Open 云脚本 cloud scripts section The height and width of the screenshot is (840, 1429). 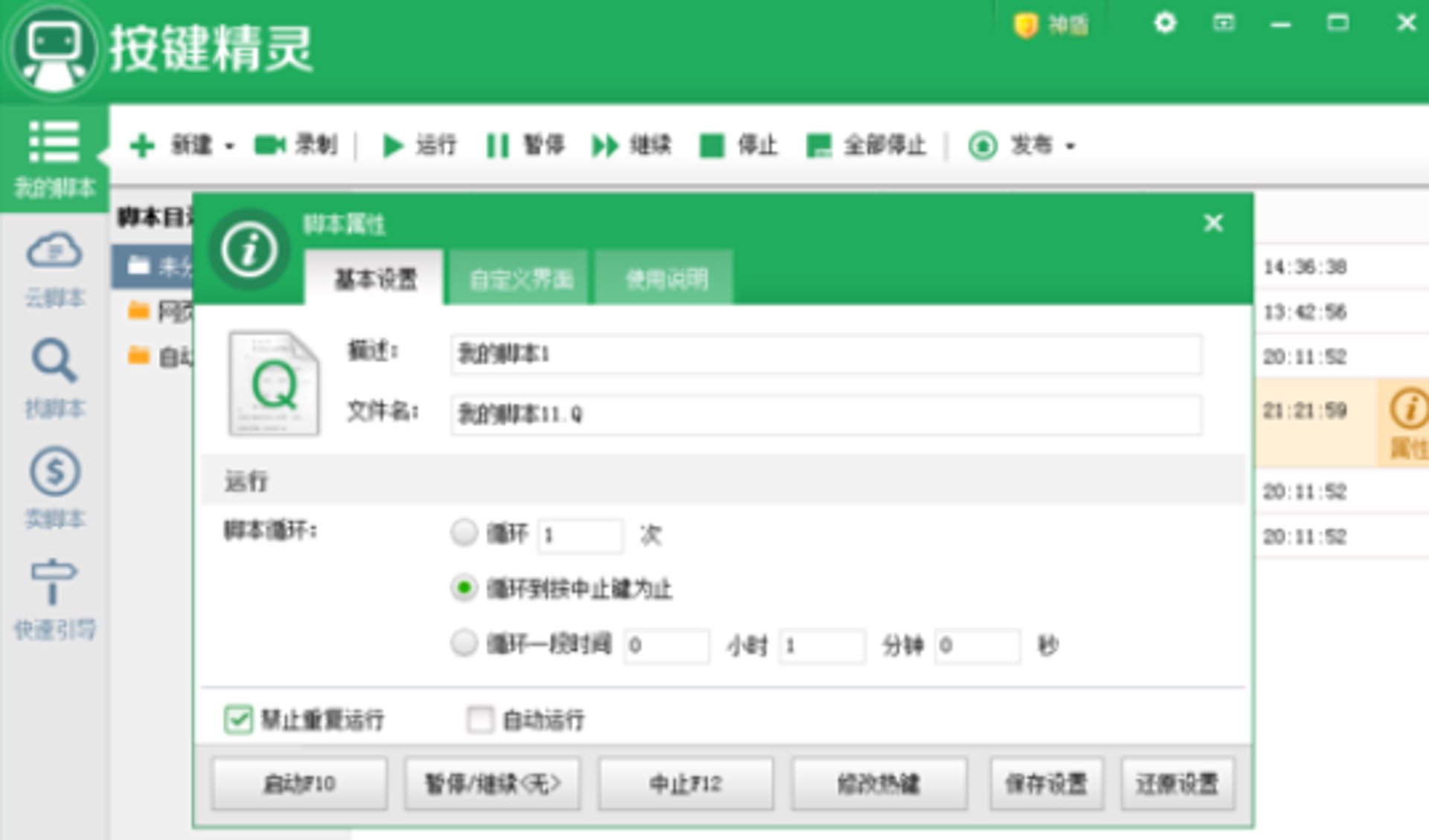[x=54, y=270]
